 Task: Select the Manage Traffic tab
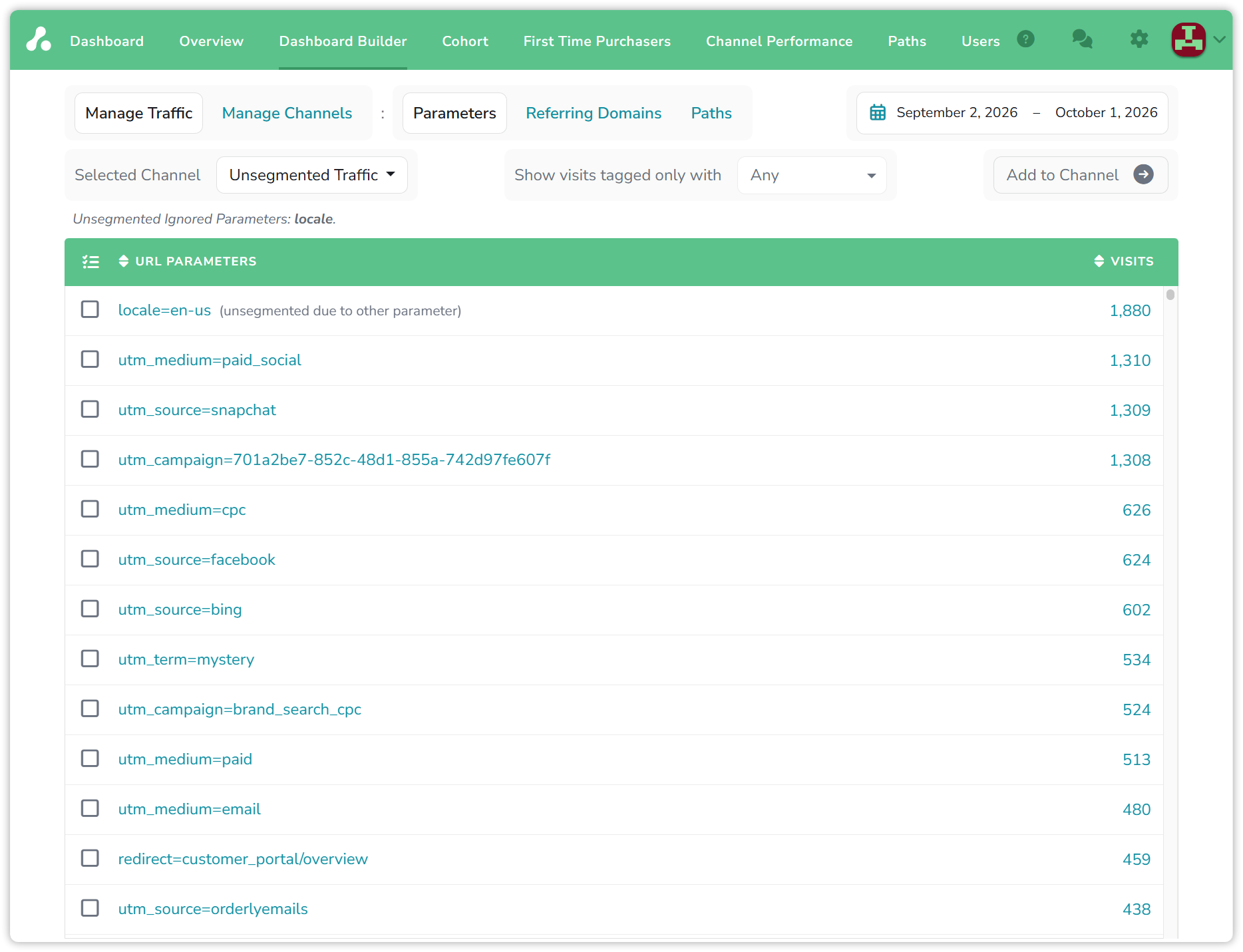[139, 113]
